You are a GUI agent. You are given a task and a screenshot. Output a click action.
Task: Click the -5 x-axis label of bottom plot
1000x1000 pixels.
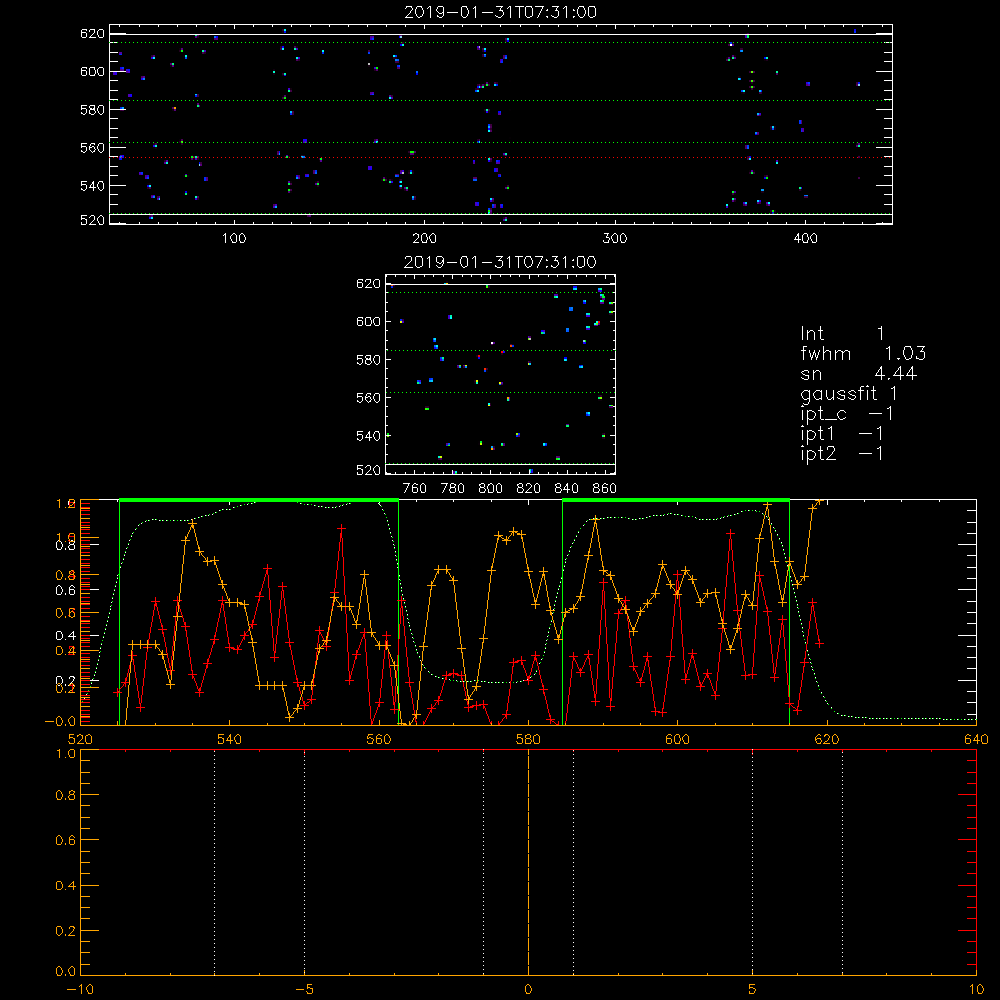[304, 989]
